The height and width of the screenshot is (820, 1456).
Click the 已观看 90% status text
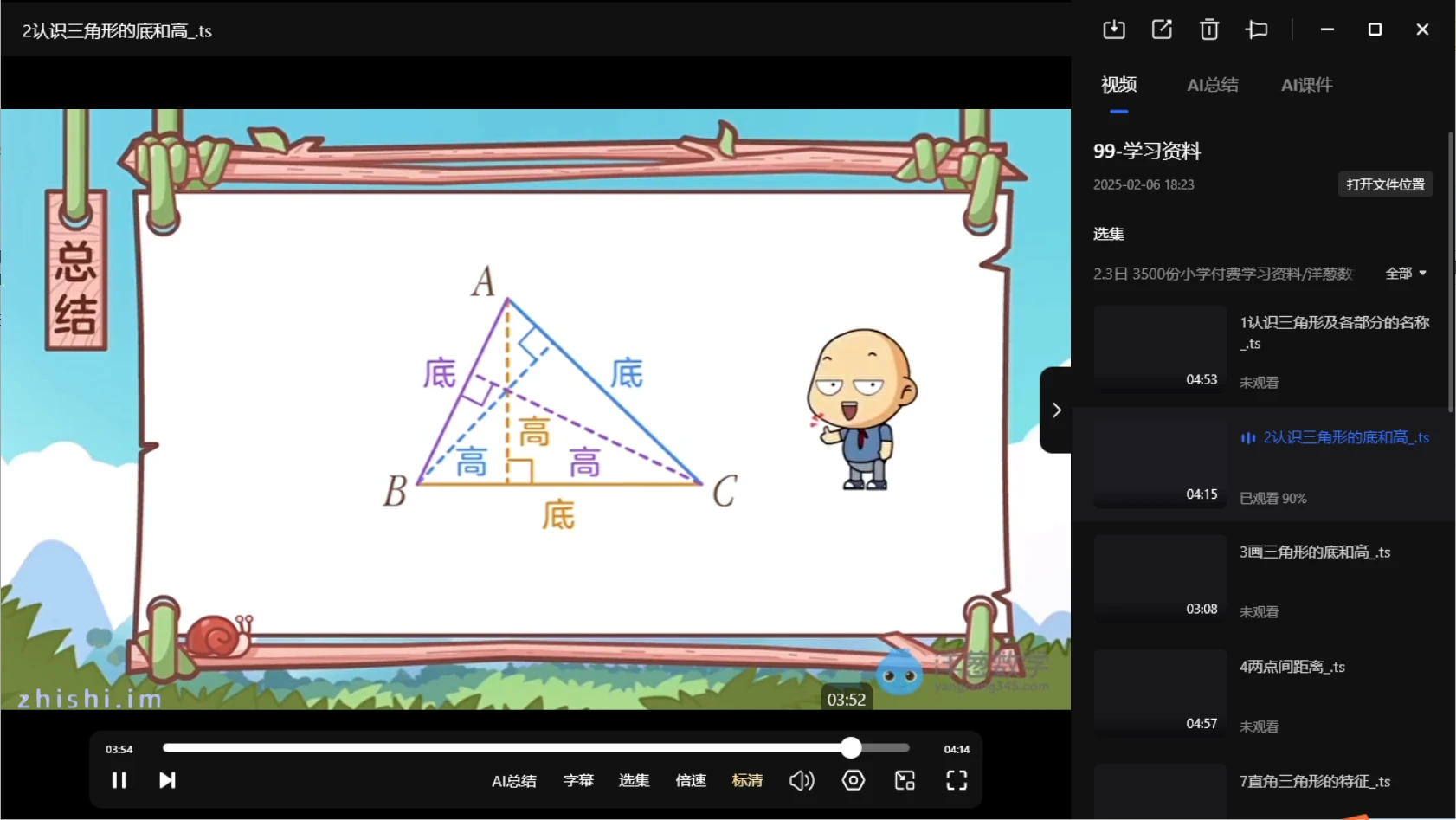coord(1272,499)
